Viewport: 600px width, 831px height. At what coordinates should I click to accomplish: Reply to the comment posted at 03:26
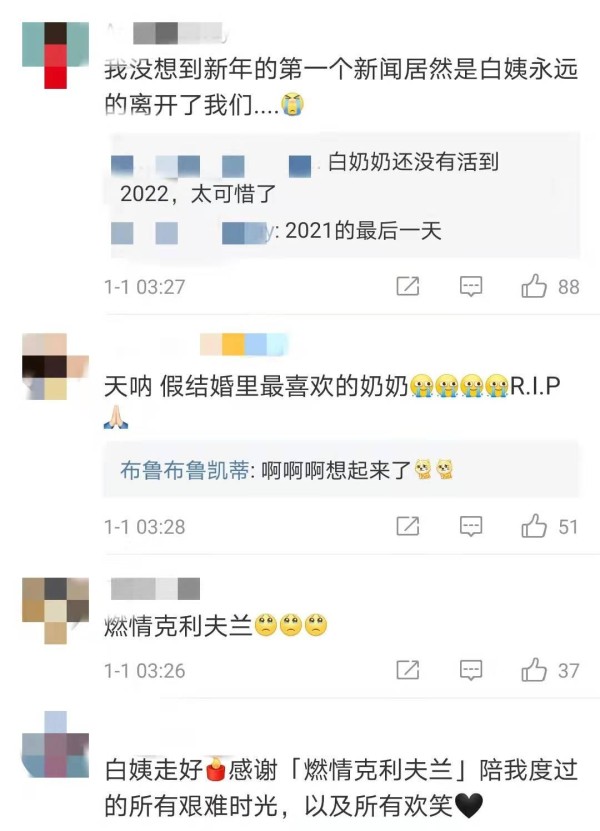471,670
